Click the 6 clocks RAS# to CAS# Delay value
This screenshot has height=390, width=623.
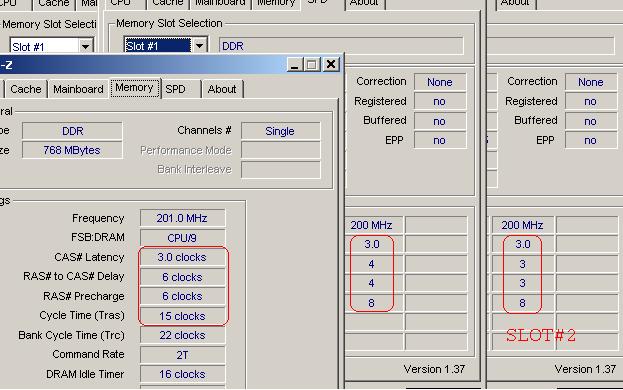coord(182,277)
